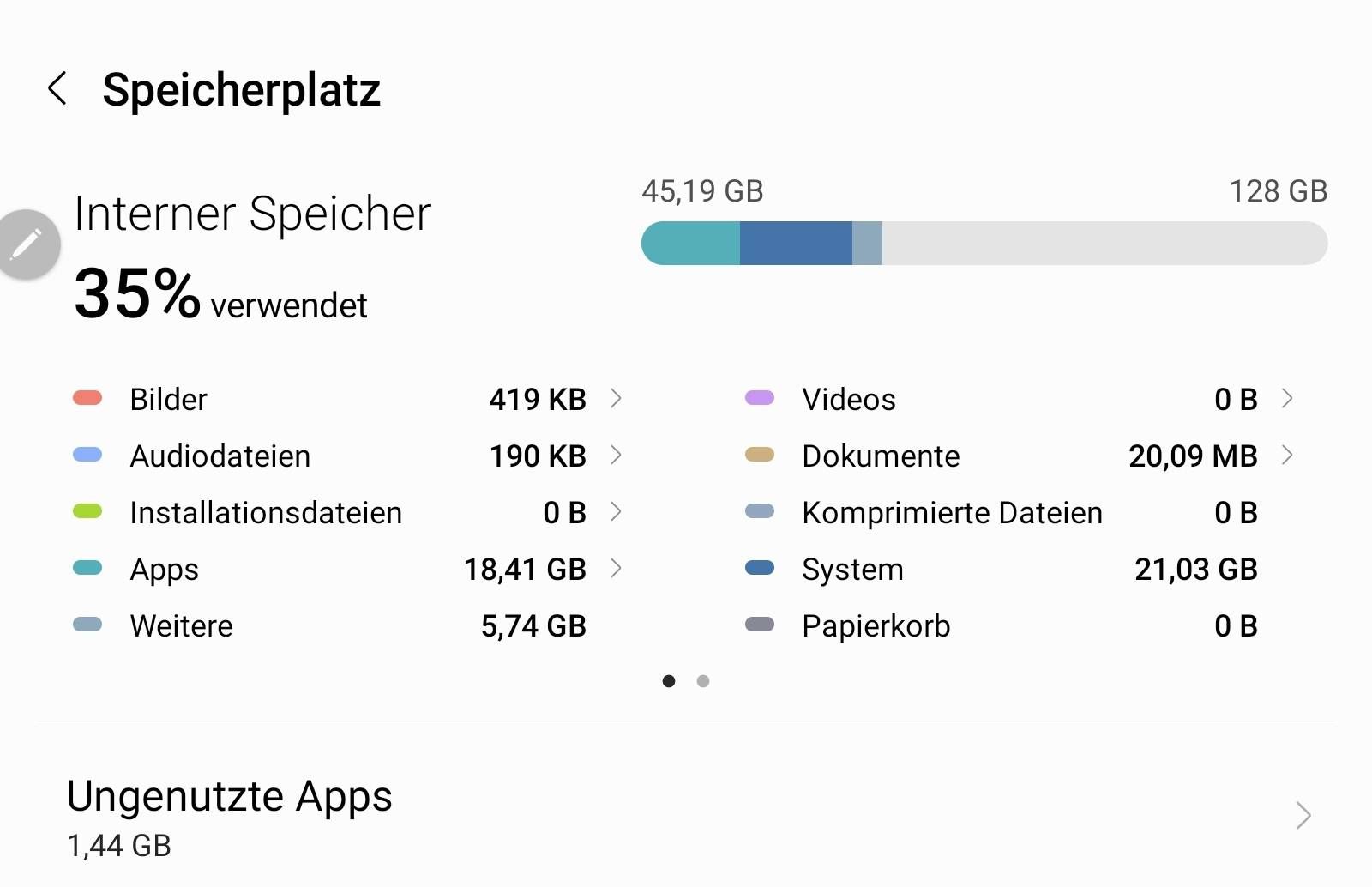The width and height of the screenshot is (1372, 887).
Task: Open the Installationsdateien entry
Action: tap(349, 512)
